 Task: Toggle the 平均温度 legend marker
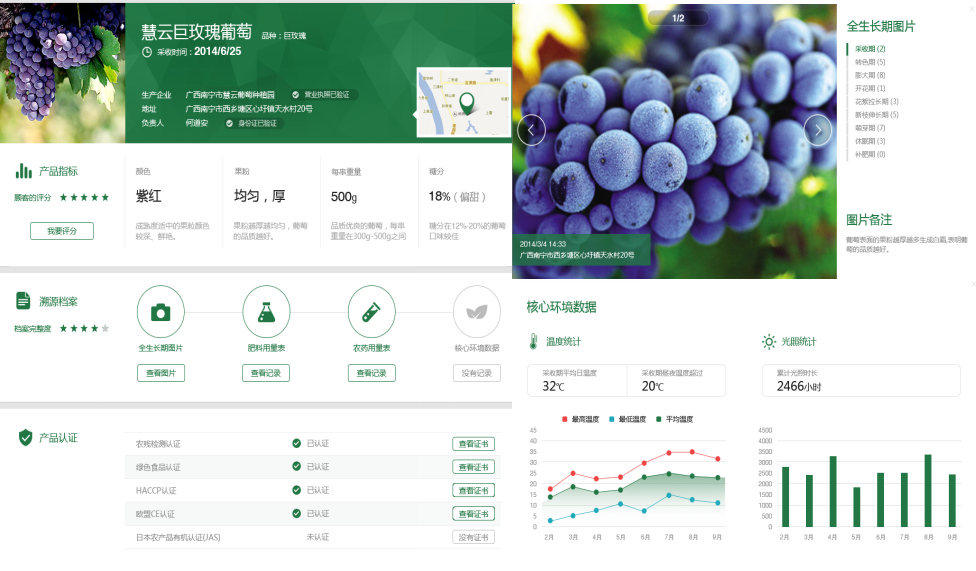[659, 419]
